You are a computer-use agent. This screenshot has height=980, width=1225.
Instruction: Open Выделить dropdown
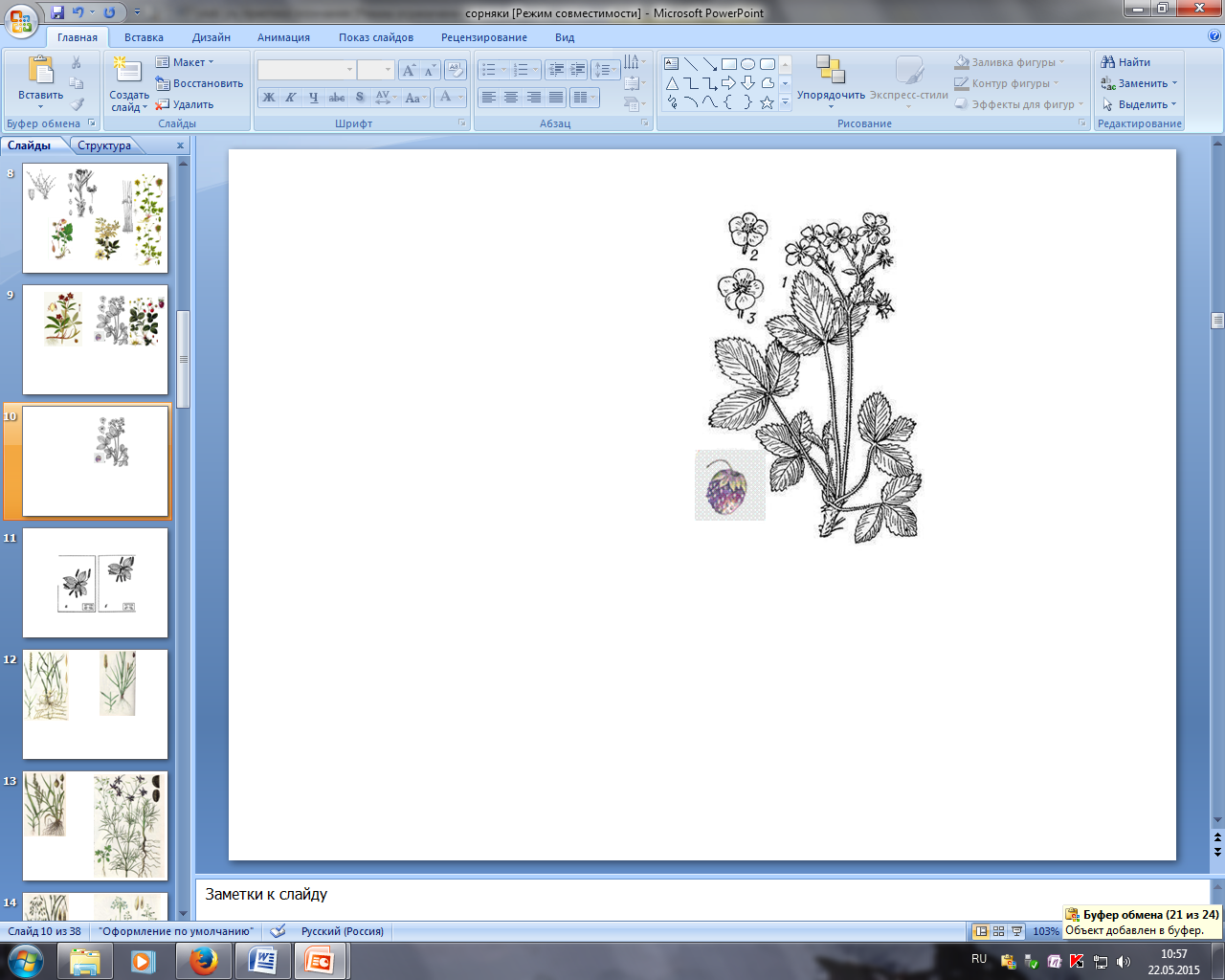[x=1139, y=104]
